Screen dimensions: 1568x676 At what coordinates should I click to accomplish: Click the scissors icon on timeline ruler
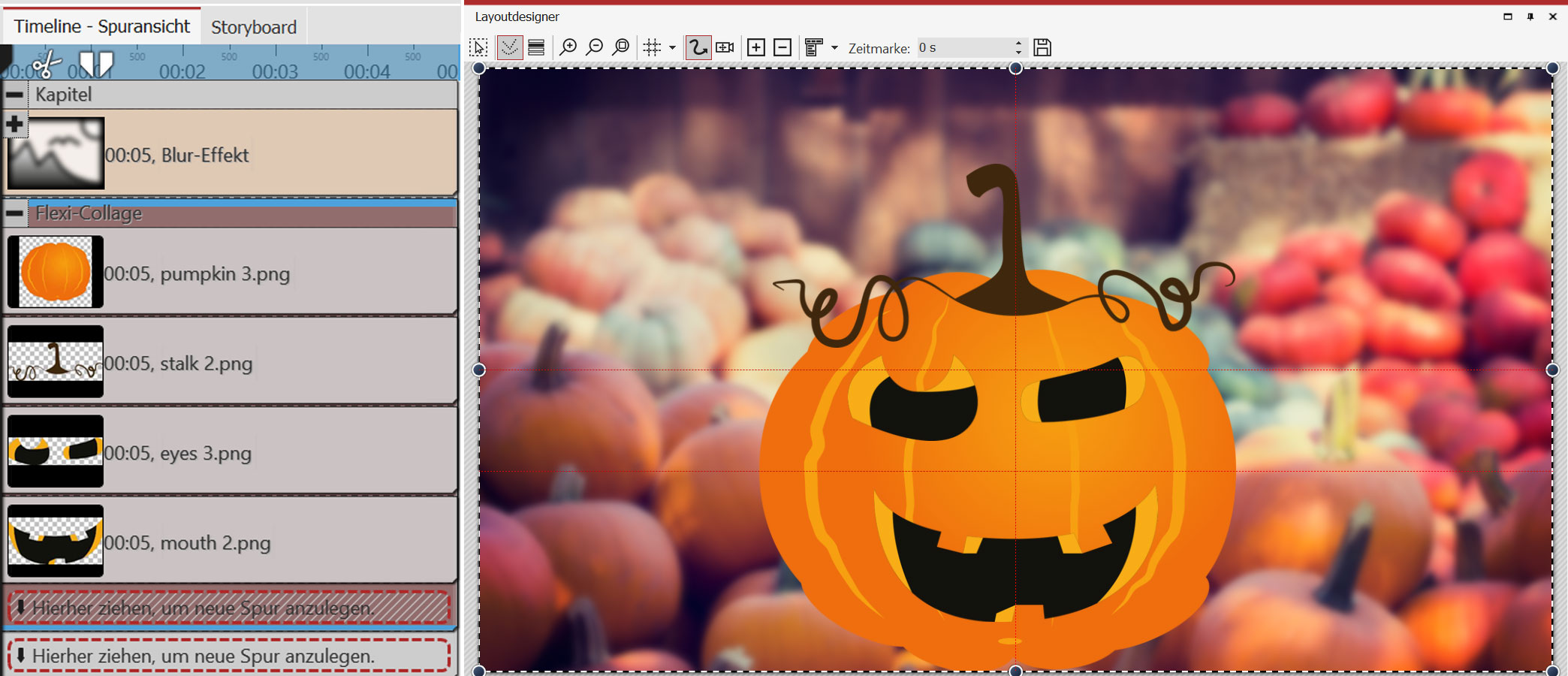pyautogui.click(x=47, y=65)
